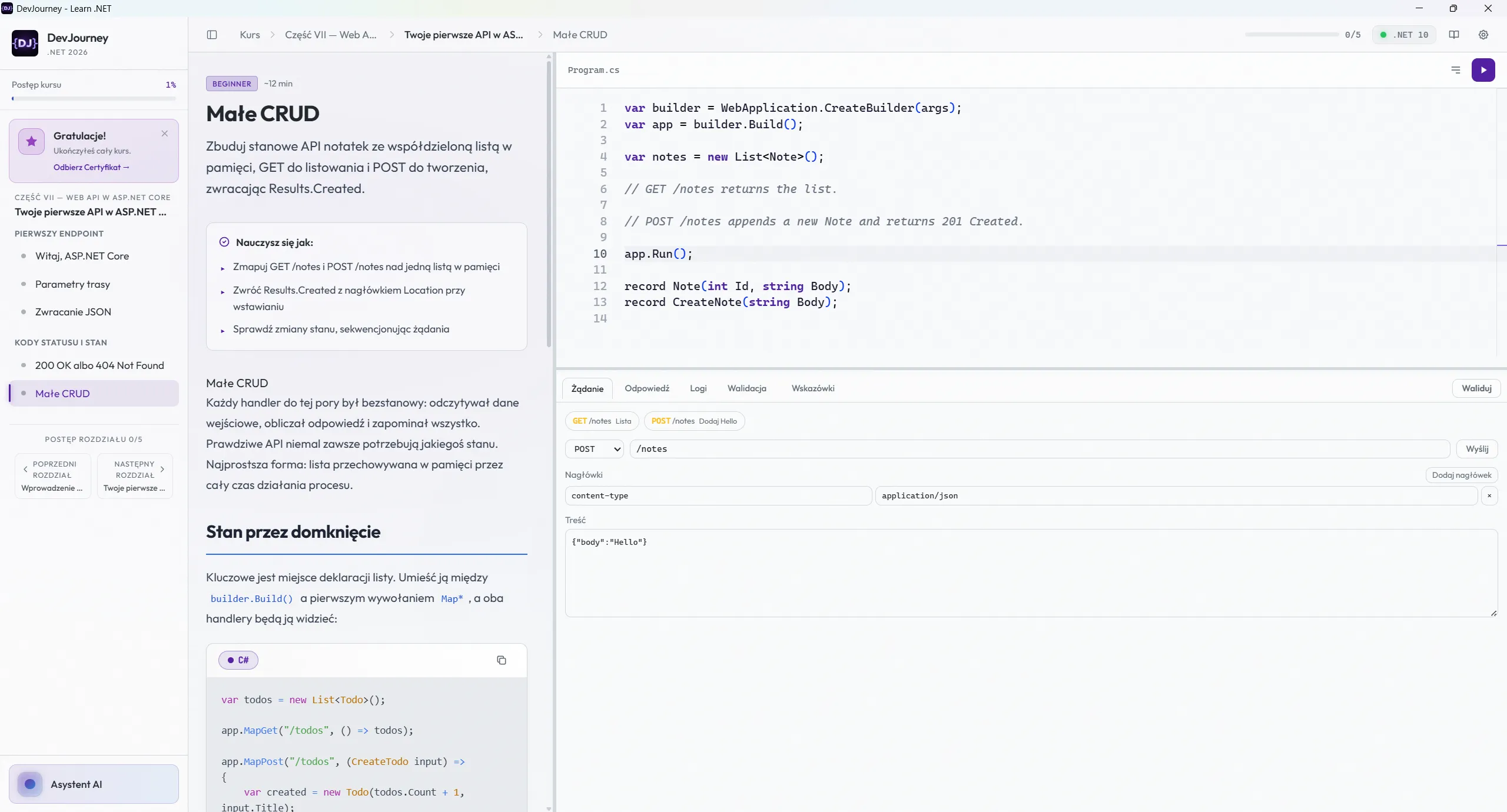The image size is (1507, 812).
Task: Open the book reference icon
Action: coord(1454,35)
